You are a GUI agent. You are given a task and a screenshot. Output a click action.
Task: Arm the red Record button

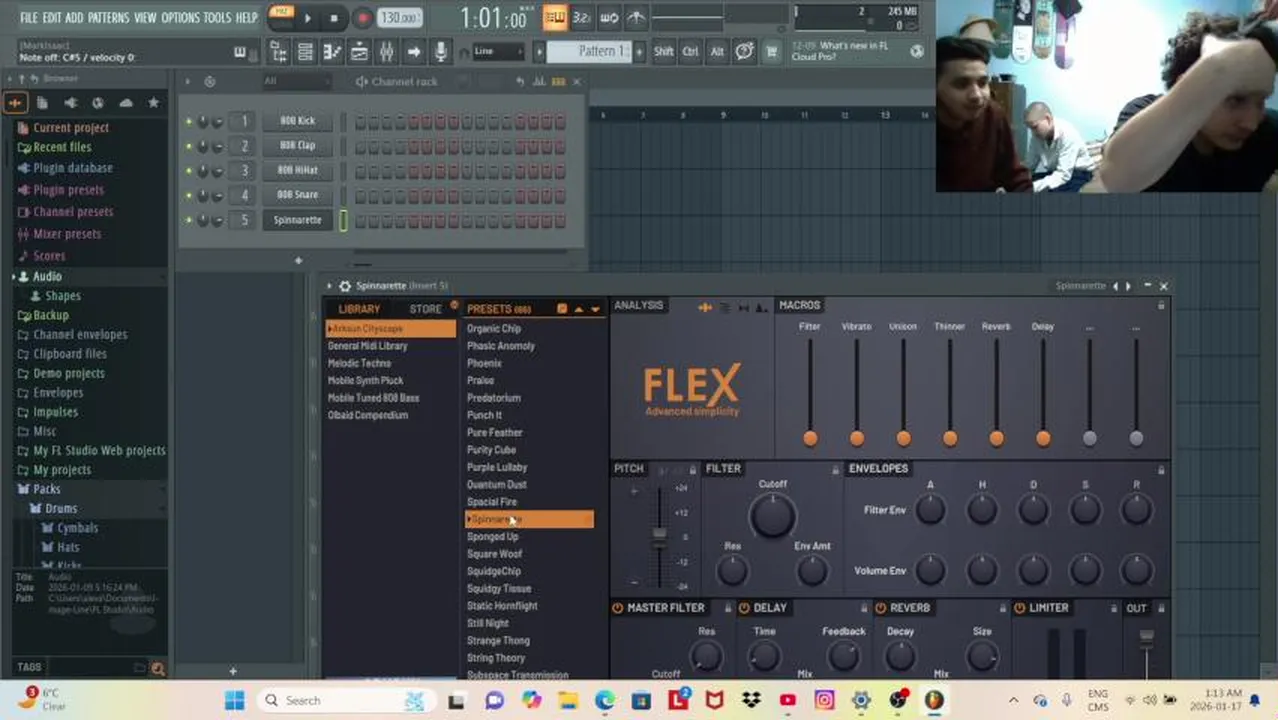coord(362,17)
